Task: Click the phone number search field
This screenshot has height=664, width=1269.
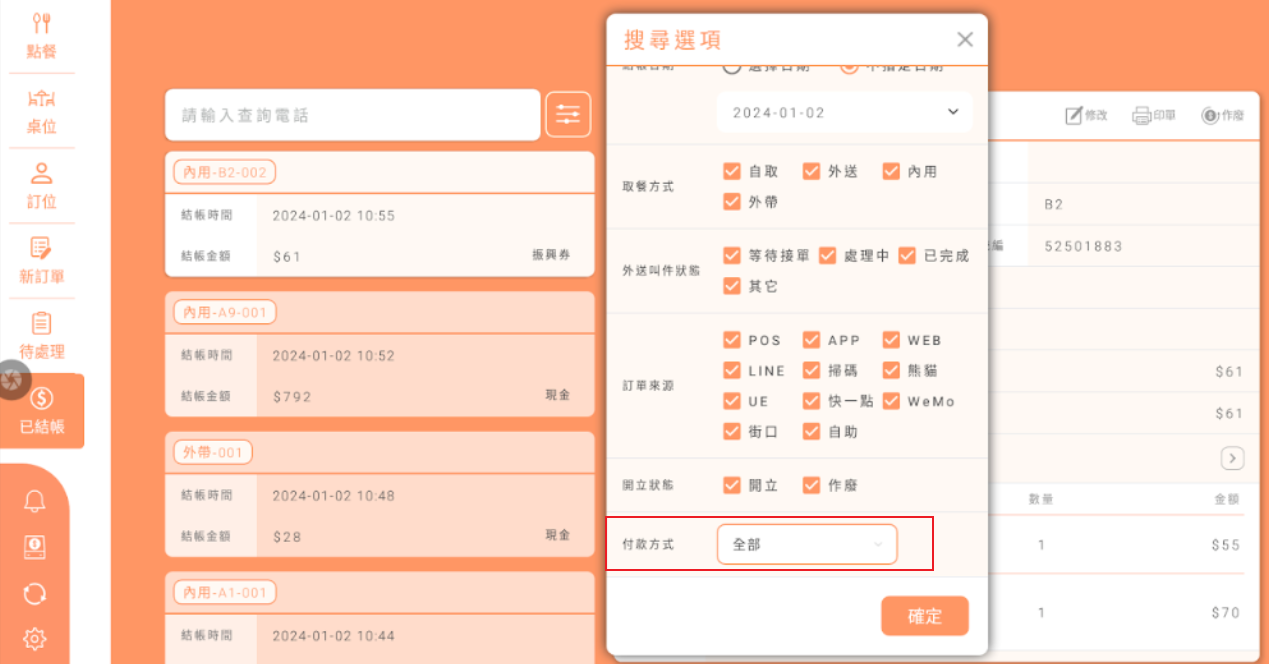Action: 353,116
